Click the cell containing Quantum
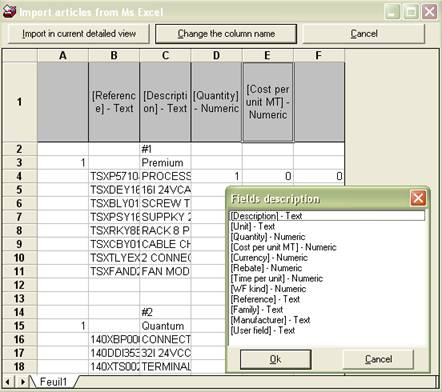This screenshot has width=442, height=392. [165, 326]
